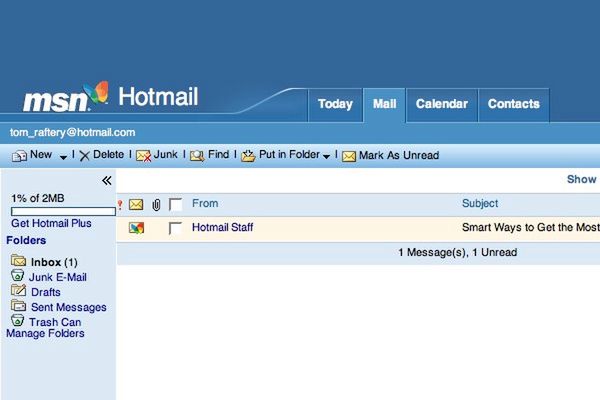
Task: Click the Show link at top right
Action: [x=582, y=179]
